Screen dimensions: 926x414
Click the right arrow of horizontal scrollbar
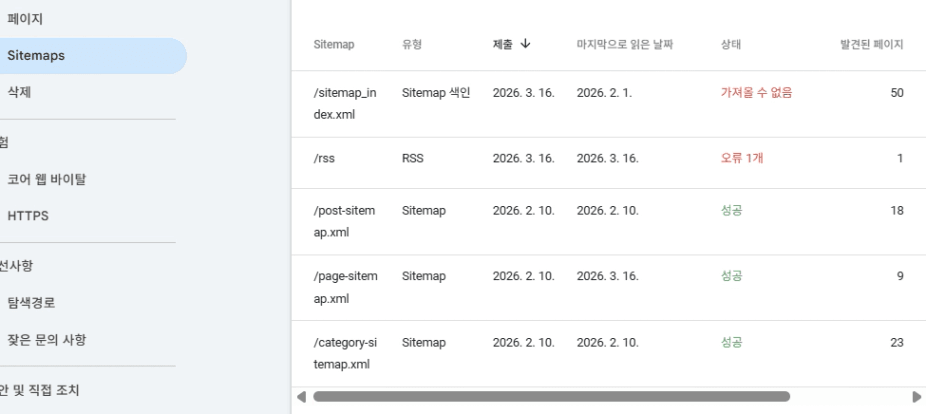point(915,396)
